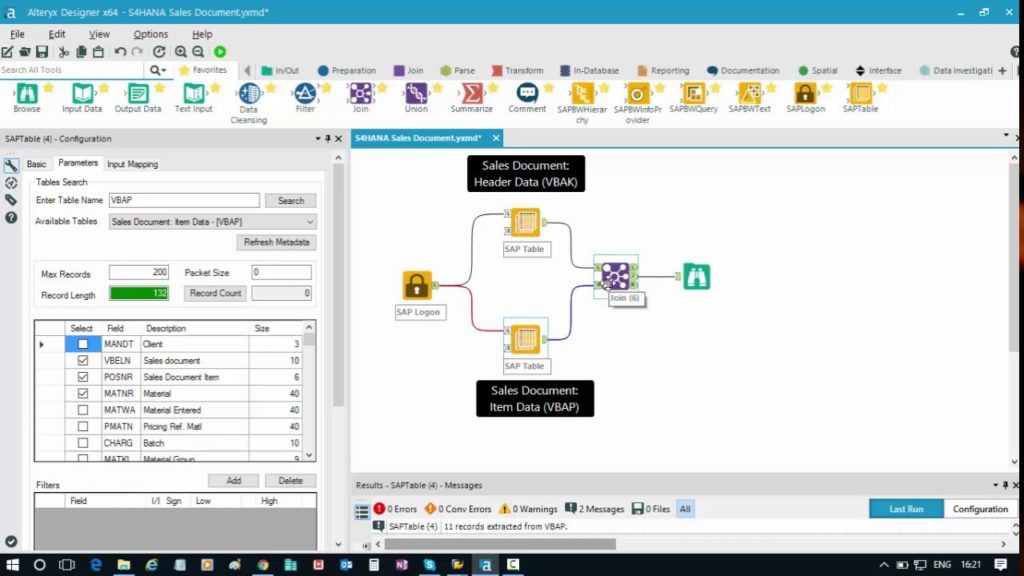Open the Options menu
1024x576 pixels.
(150, 34)
